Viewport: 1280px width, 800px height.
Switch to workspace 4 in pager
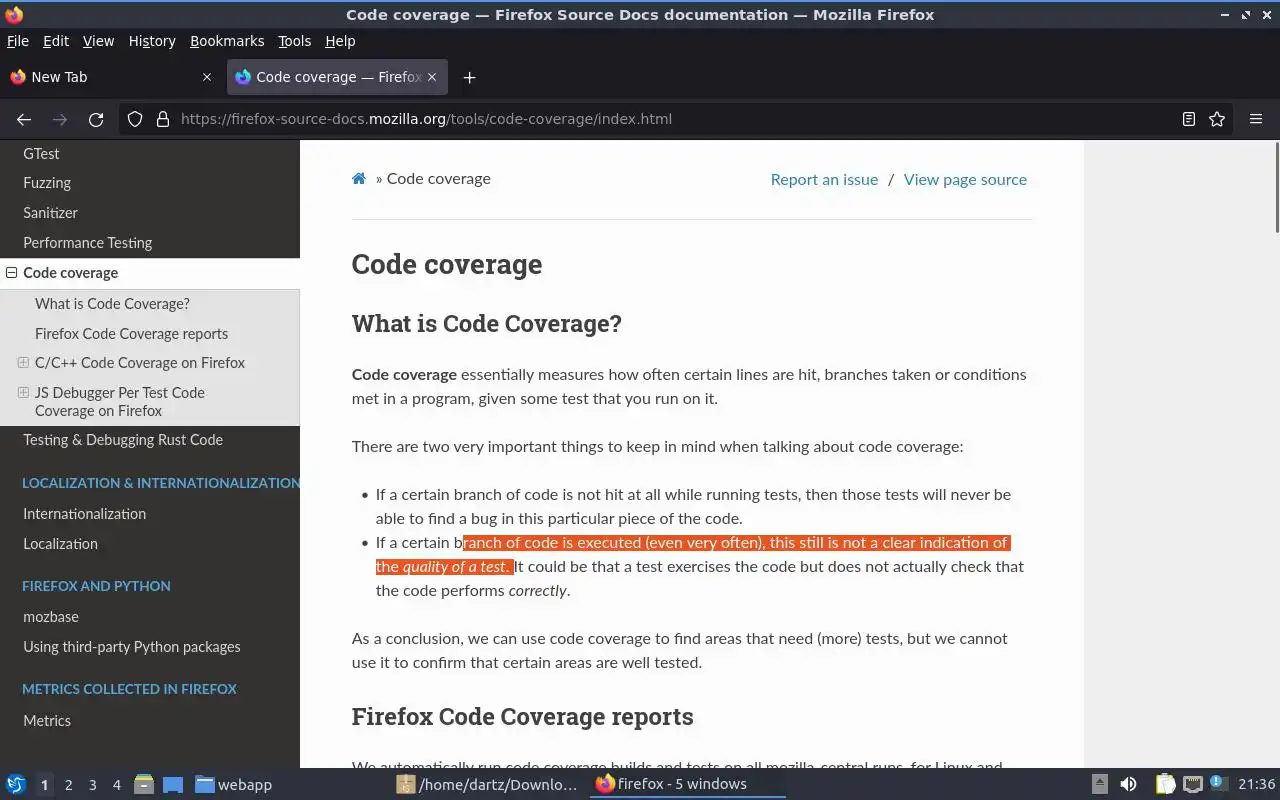[x=116, y=785]
